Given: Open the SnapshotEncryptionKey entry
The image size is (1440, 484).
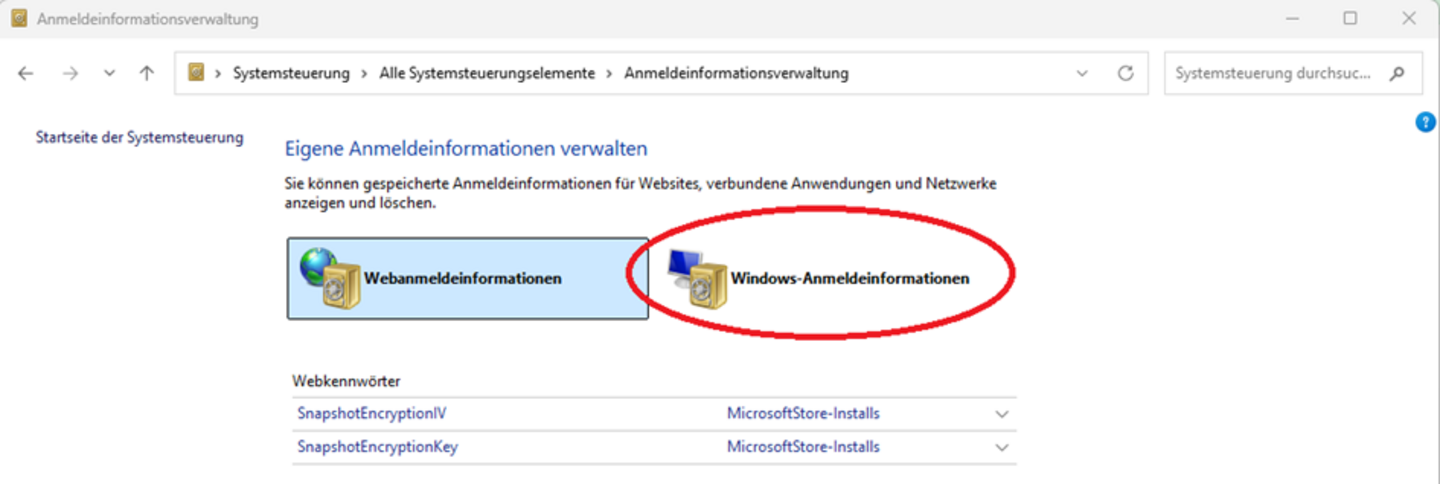Looking at the screenshot, I should click(x=377, y=447).
